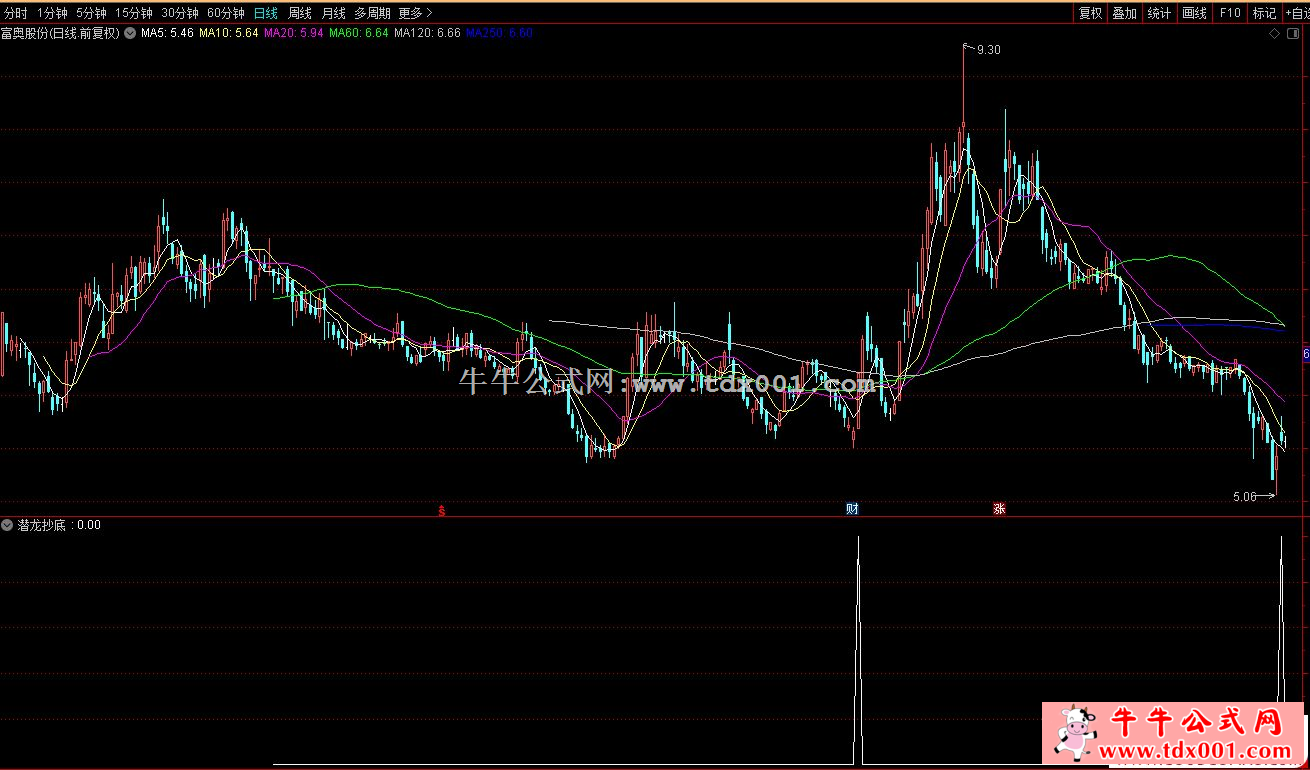The image size is (1310, 770).
Task: Open the 统计 statistics tool
Action: click(1160, 13)
